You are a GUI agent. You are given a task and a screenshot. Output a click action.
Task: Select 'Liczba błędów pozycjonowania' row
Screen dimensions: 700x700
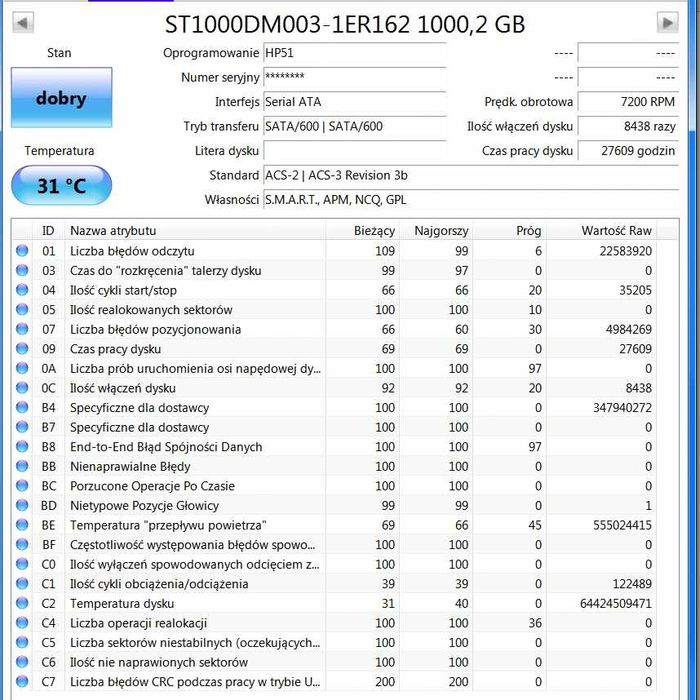(x=334, y=329)
